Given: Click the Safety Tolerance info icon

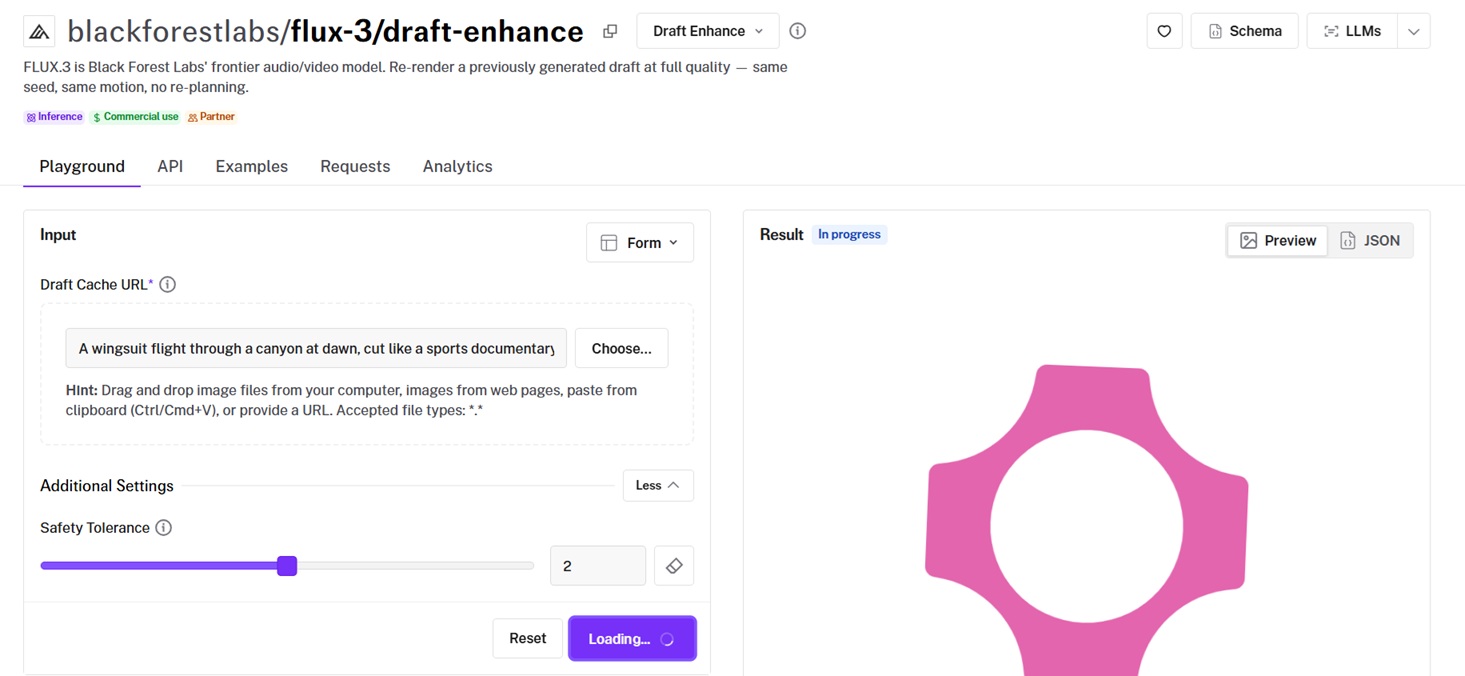Looking at the screenshot, I should tap(164, 528).
